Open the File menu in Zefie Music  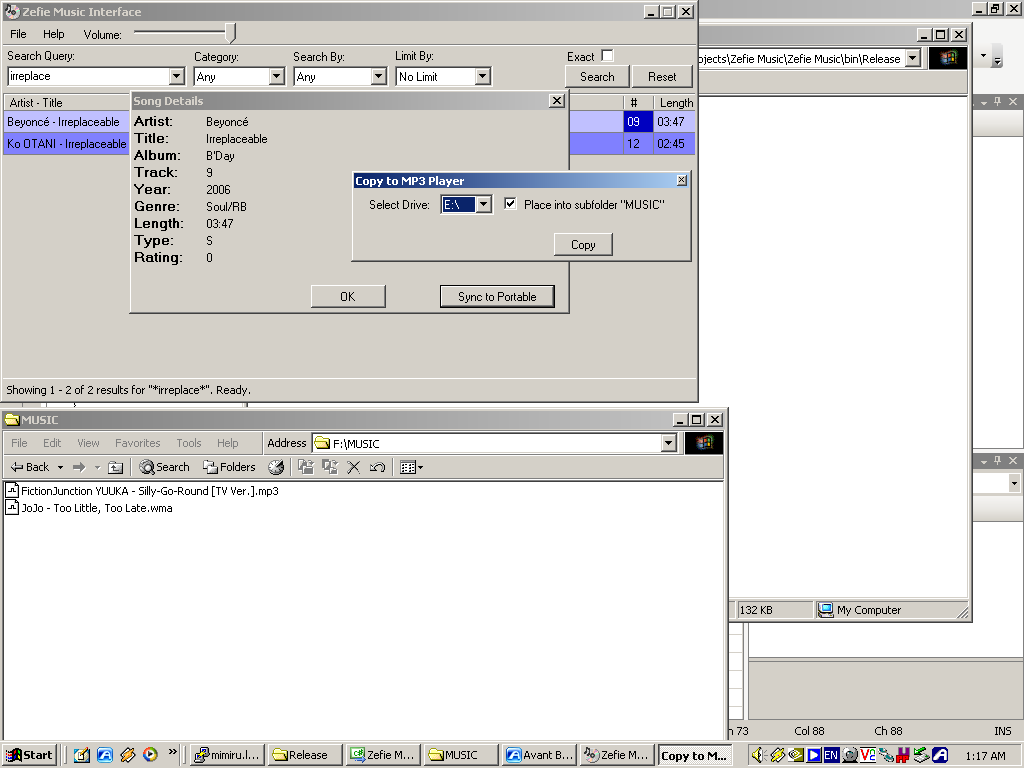tap(18, 34)
